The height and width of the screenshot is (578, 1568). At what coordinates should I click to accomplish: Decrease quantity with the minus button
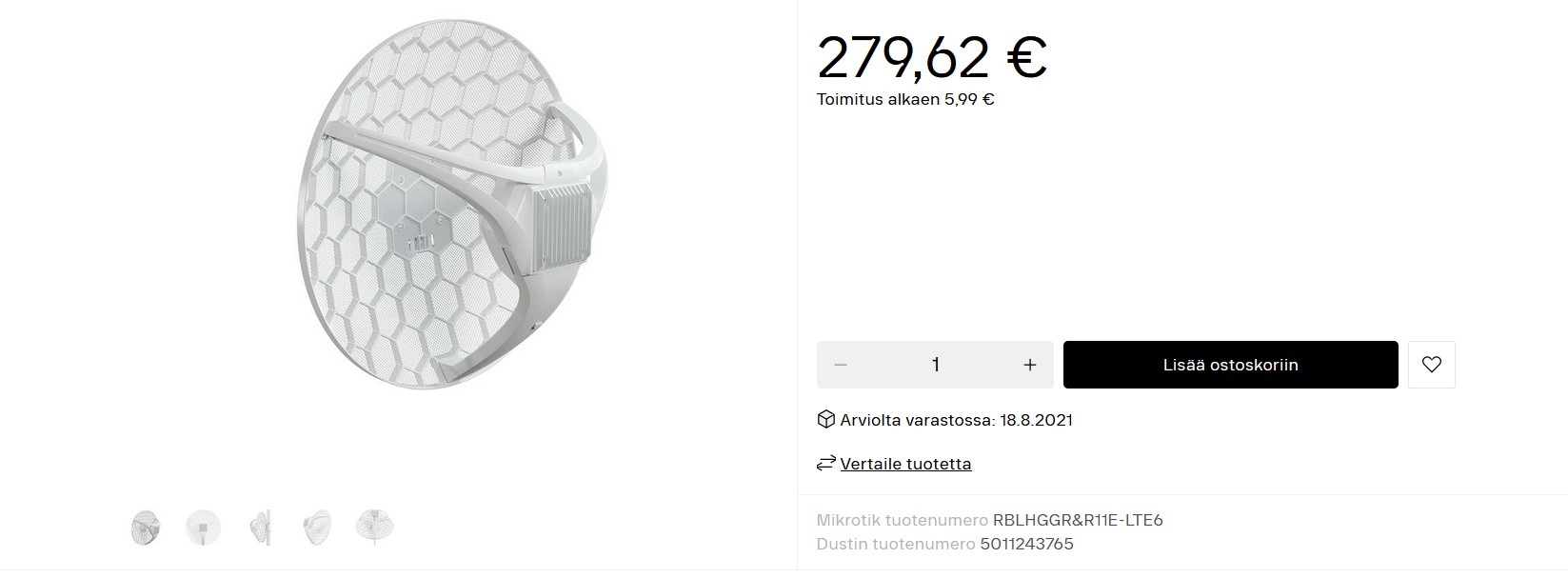coord(841,365)
